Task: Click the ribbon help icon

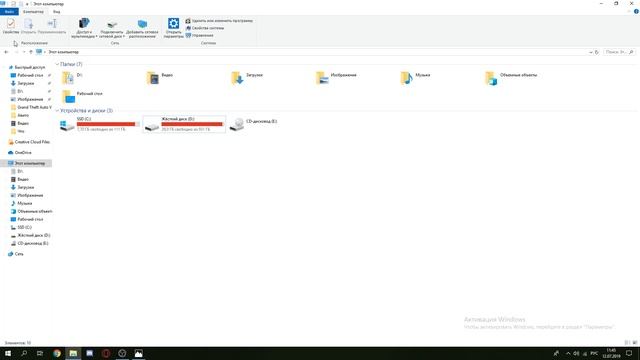Action: (x=636, y=12)
